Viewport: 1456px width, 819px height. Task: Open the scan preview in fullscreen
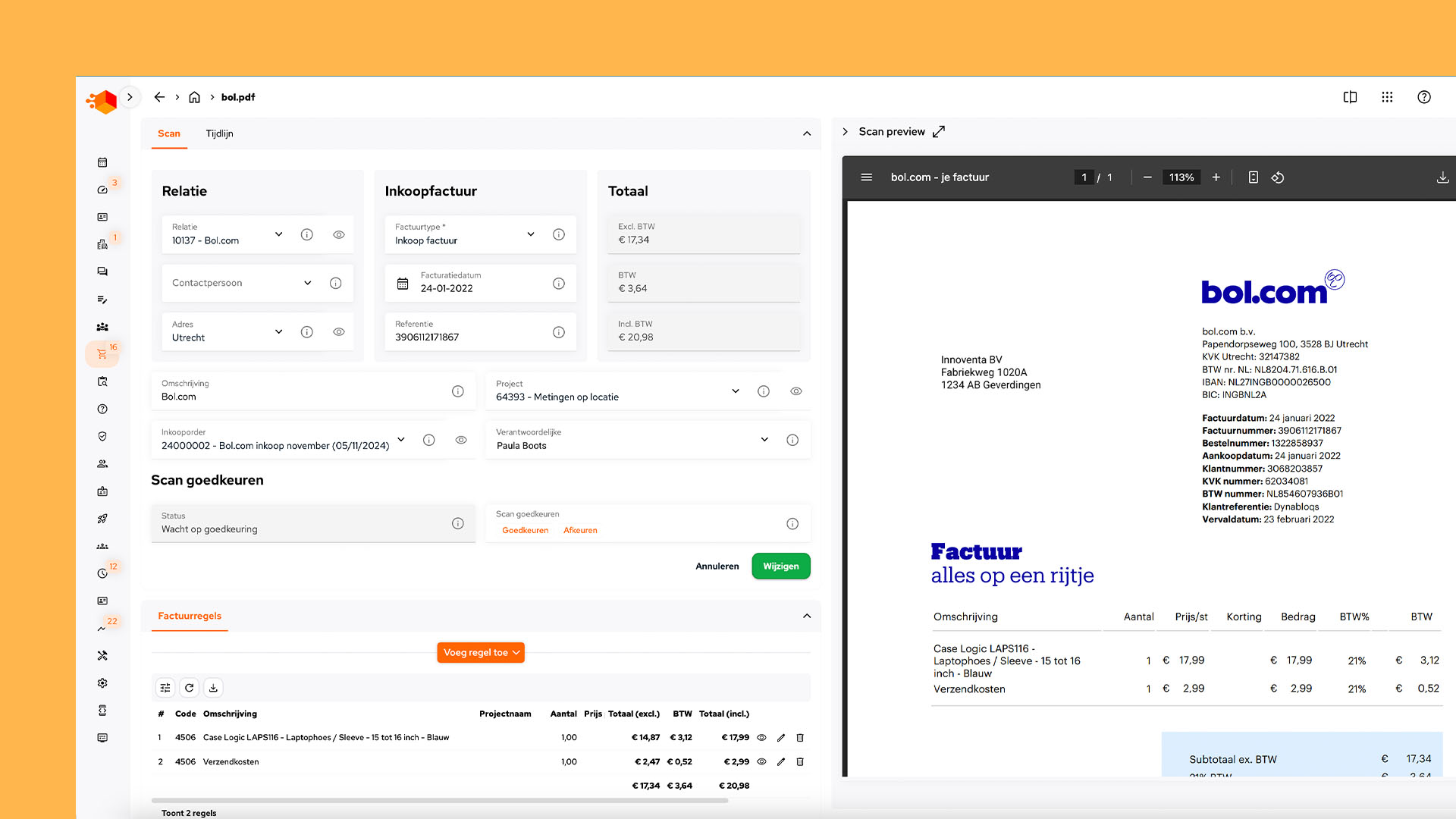[x=939, y=132]
